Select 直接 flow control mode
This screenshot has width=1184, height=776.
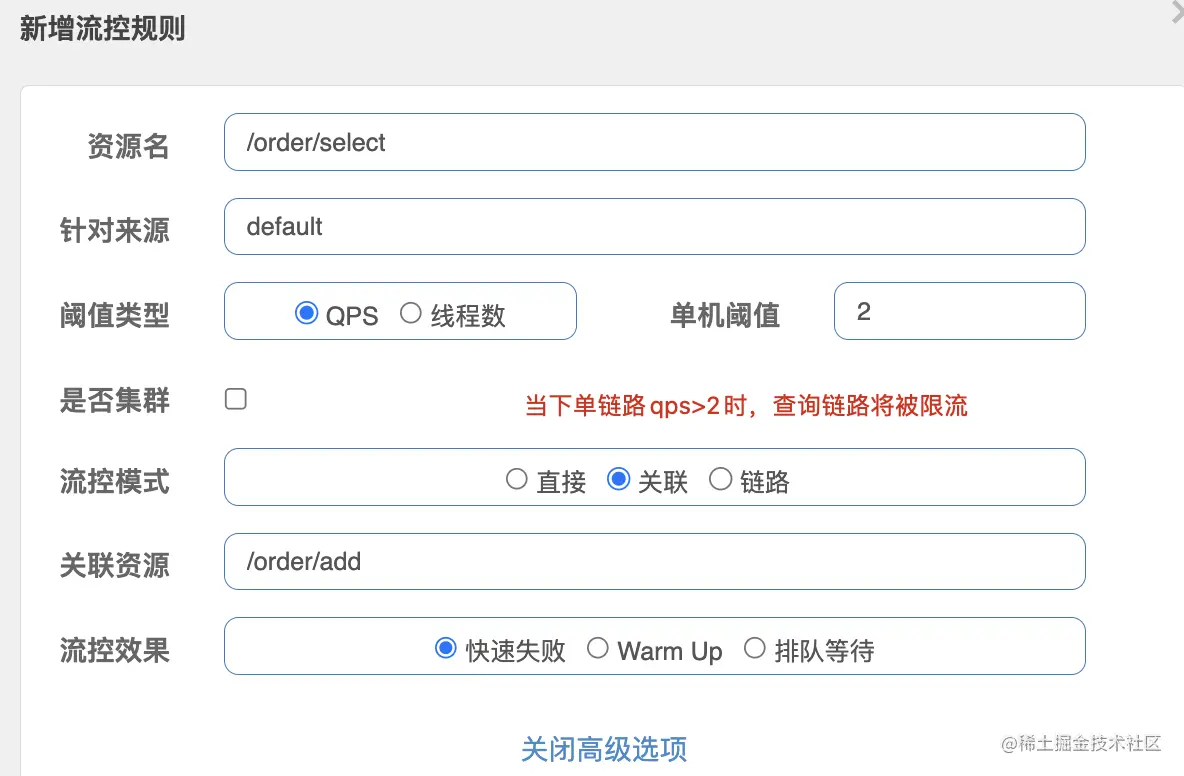[517, 480]
